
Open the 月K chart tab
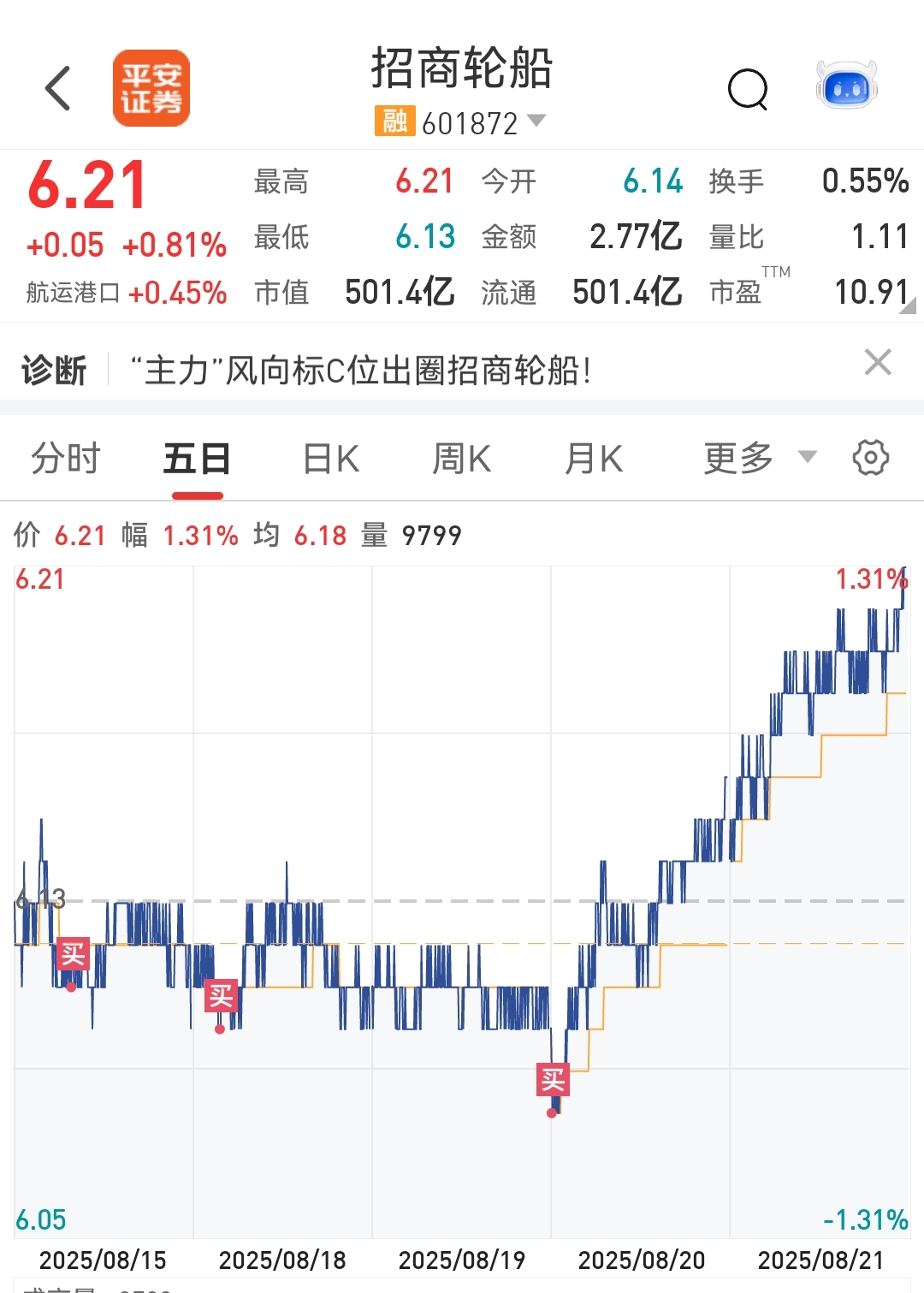coord(594,459)
